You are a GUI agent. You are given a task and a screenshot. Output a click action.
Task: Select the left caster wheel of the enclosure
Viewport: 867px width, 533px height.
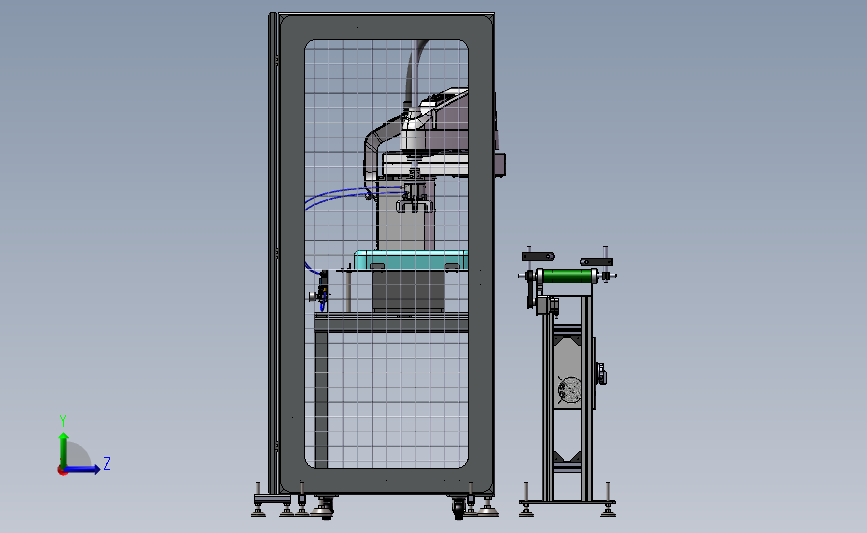pyautogui.click(x=325, y=506)
